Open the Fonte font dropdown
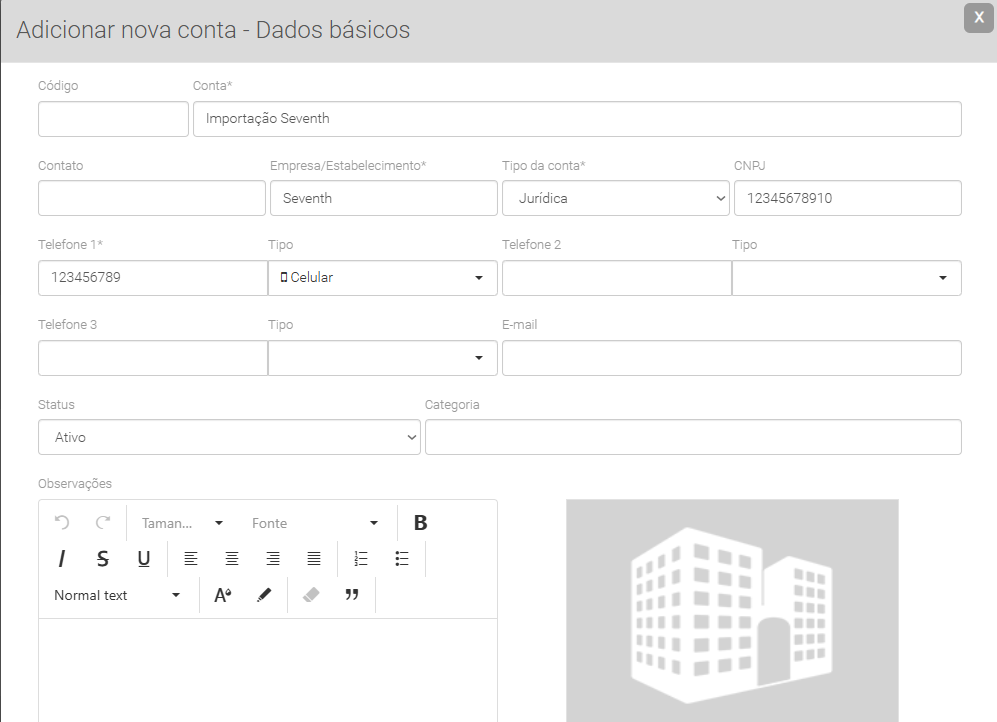The height and width of the screenshot is (722, 997). (x=315, y=523)
